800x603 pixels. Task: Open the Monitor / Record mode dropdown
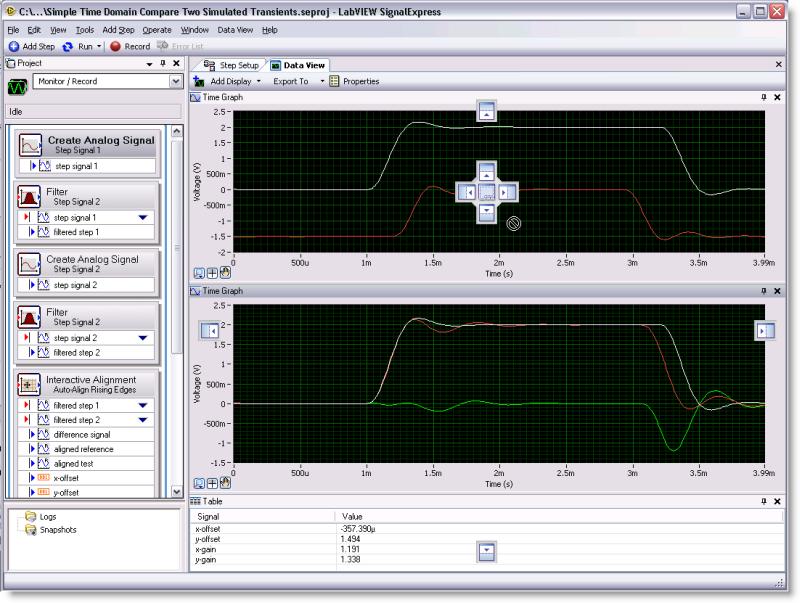click(x=176, y=81)
